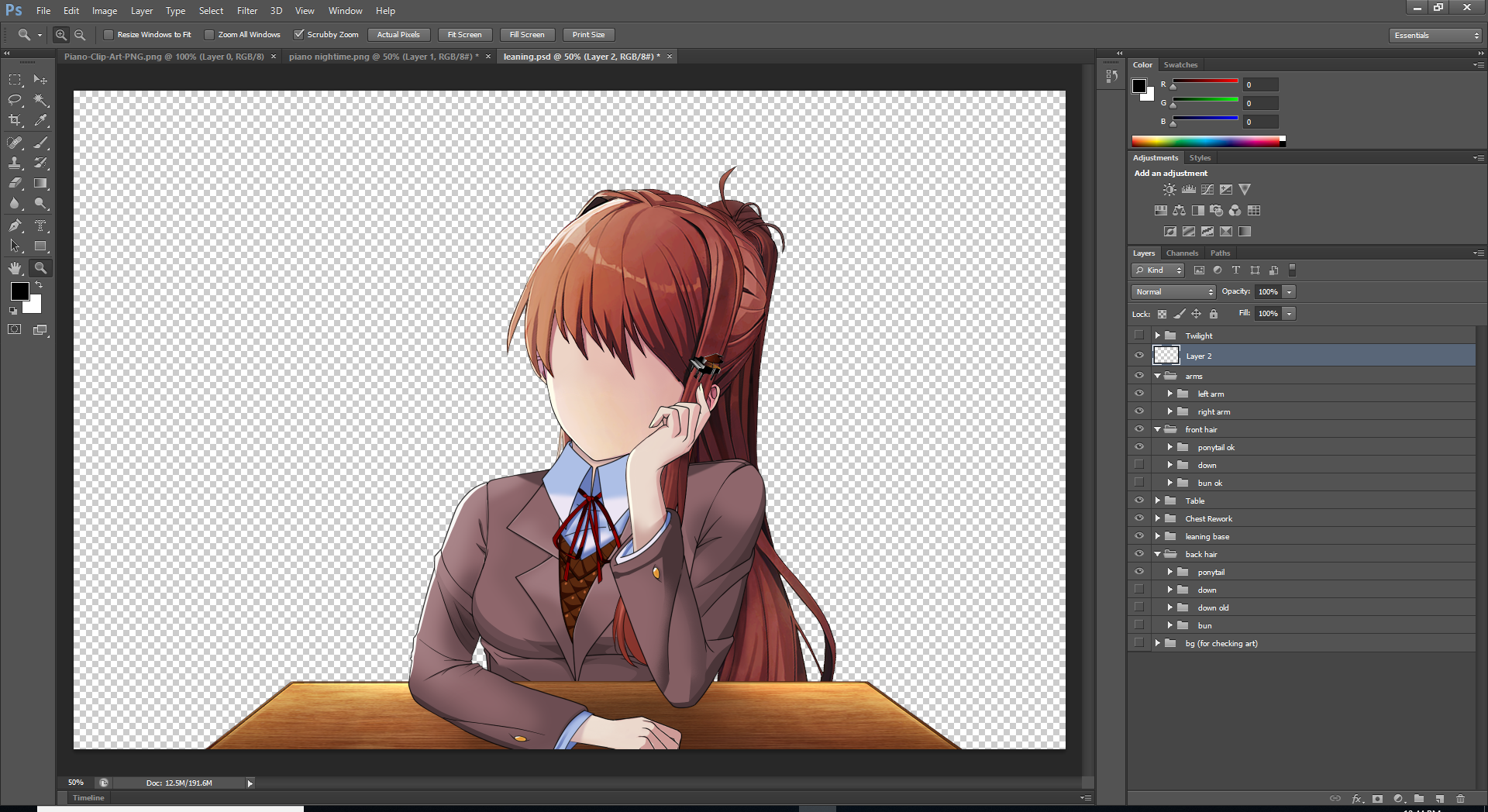
Task: Create a new layer from Layers panel
Action: click(1439, 799)
